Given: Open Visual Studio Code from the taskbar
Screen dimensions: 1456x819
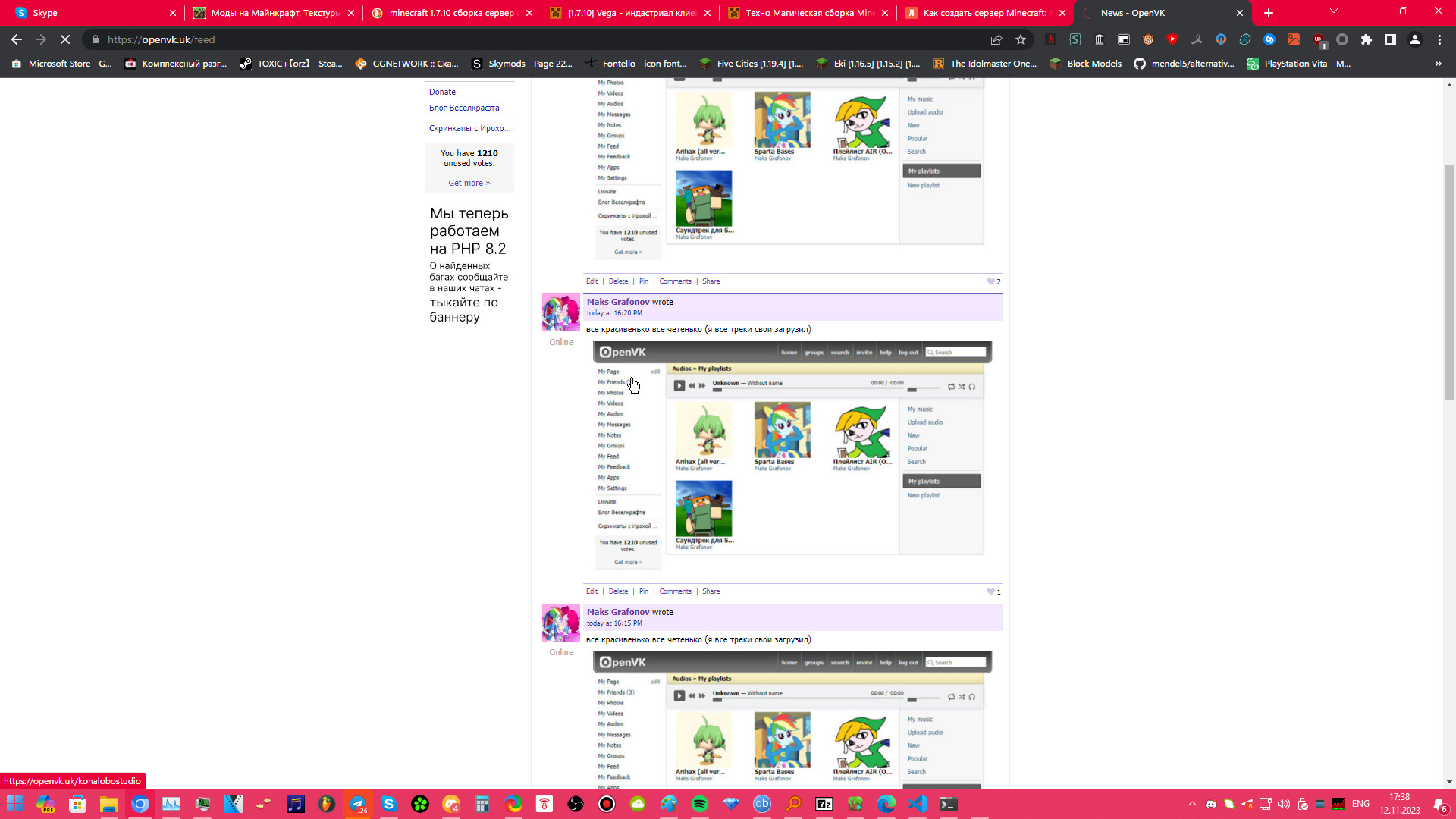Looking at the screenshot, I should pos(918,804).
